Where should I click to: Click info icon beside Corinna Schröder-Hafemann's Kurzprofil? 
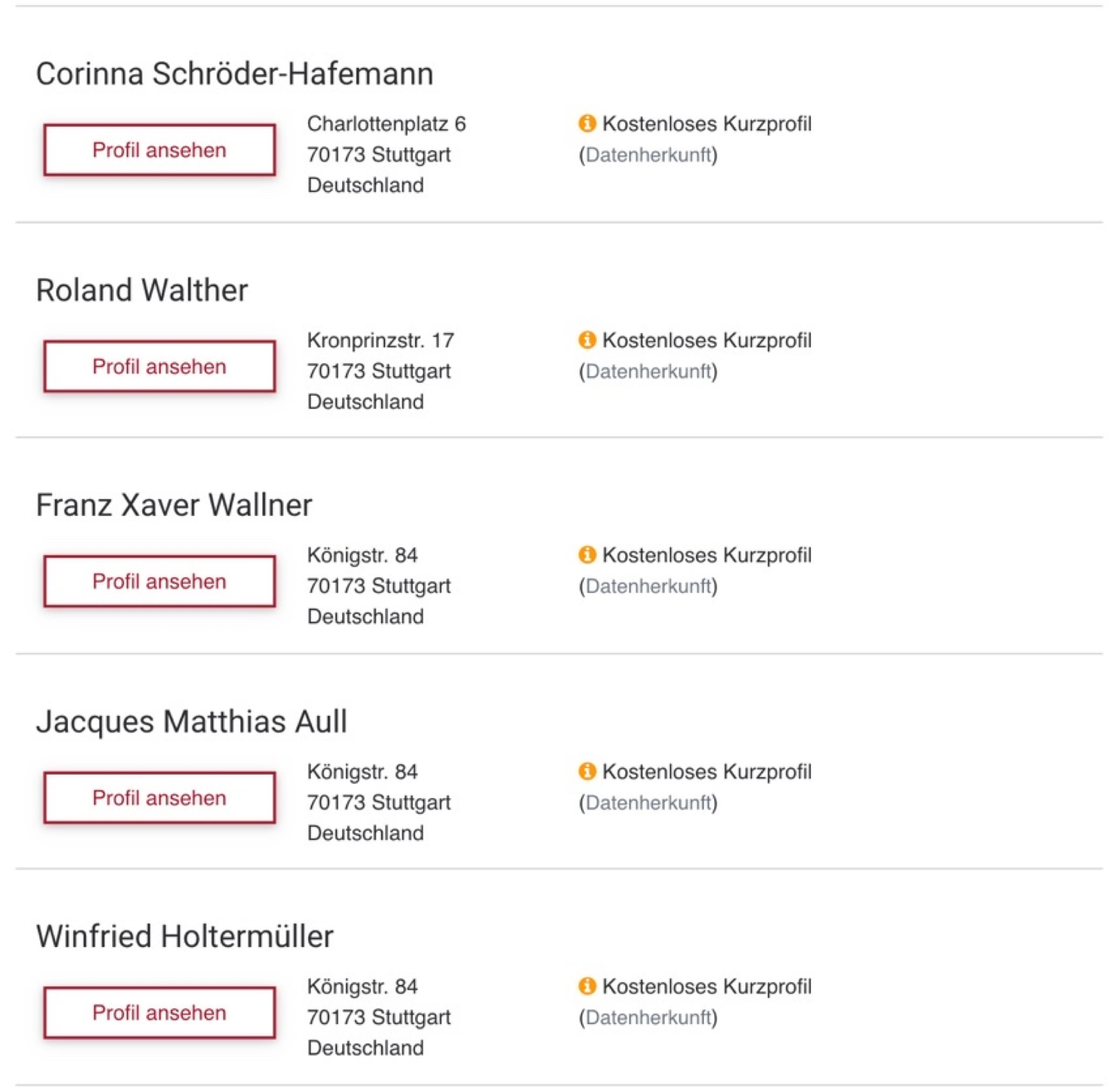[x=587, y=123]
